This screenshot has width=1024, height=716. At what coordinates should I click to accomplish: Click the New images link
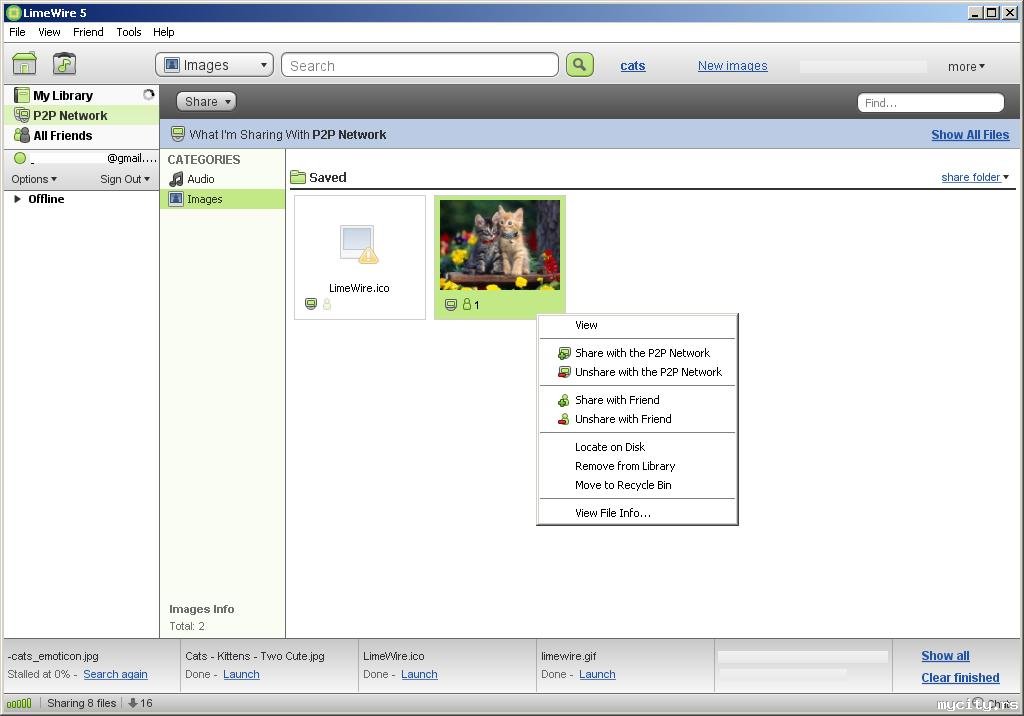point(732,65)
